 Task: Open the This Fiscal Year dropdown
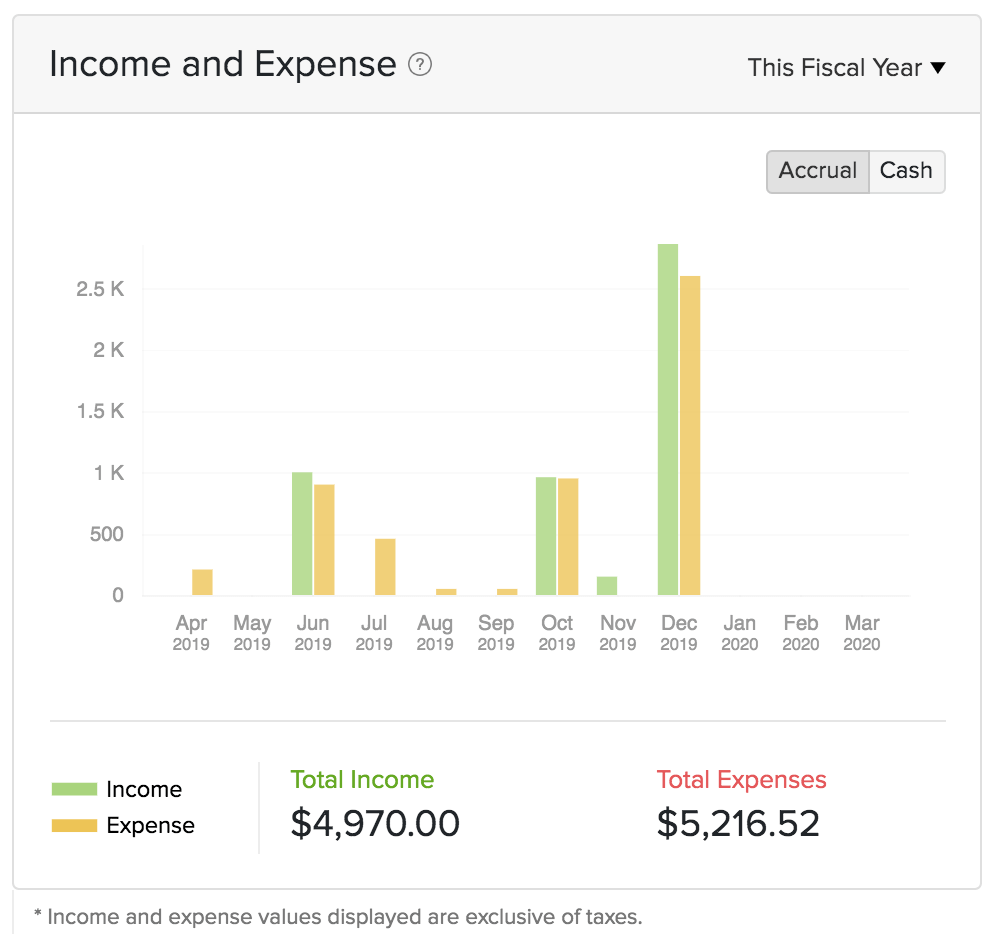click(846, 68)
